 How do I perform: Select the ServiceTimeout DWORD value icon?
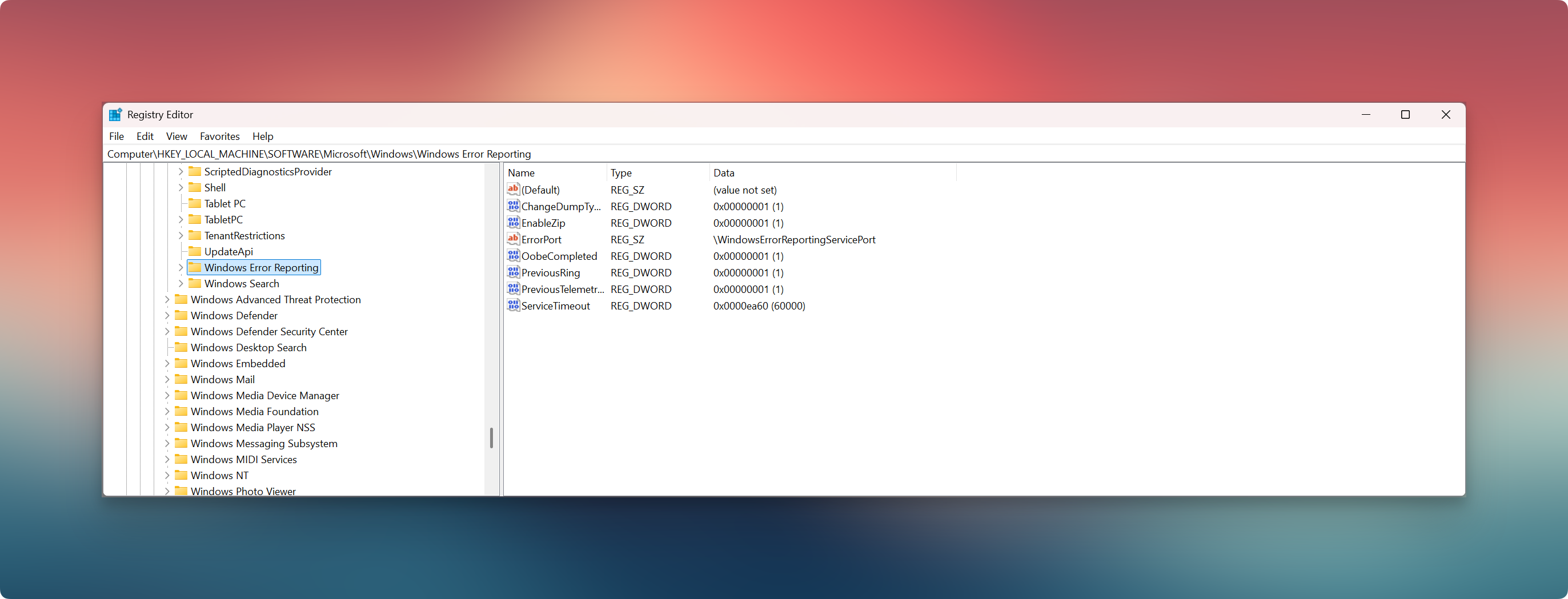513,305
